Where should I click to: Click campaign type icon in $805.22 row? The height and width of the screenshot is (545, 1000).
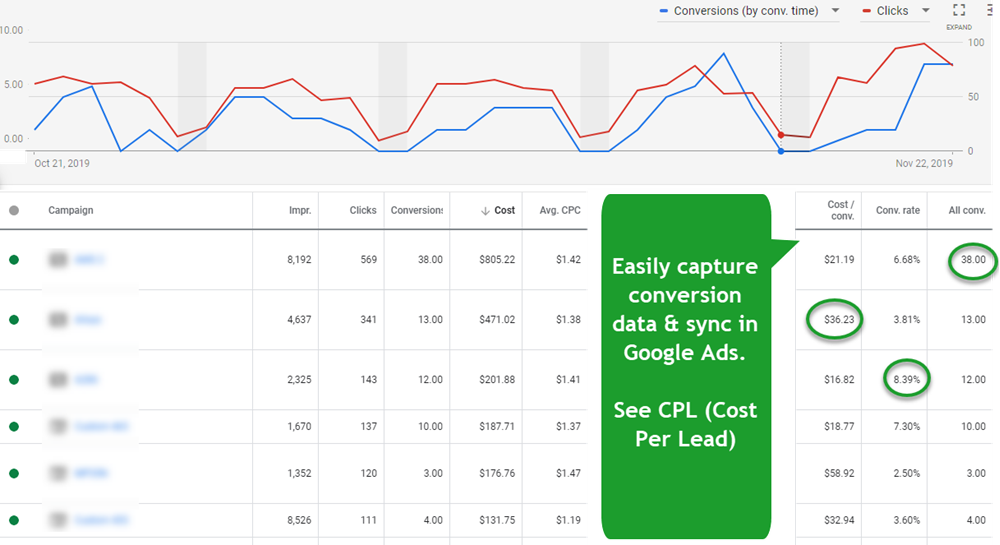[58, 259]
